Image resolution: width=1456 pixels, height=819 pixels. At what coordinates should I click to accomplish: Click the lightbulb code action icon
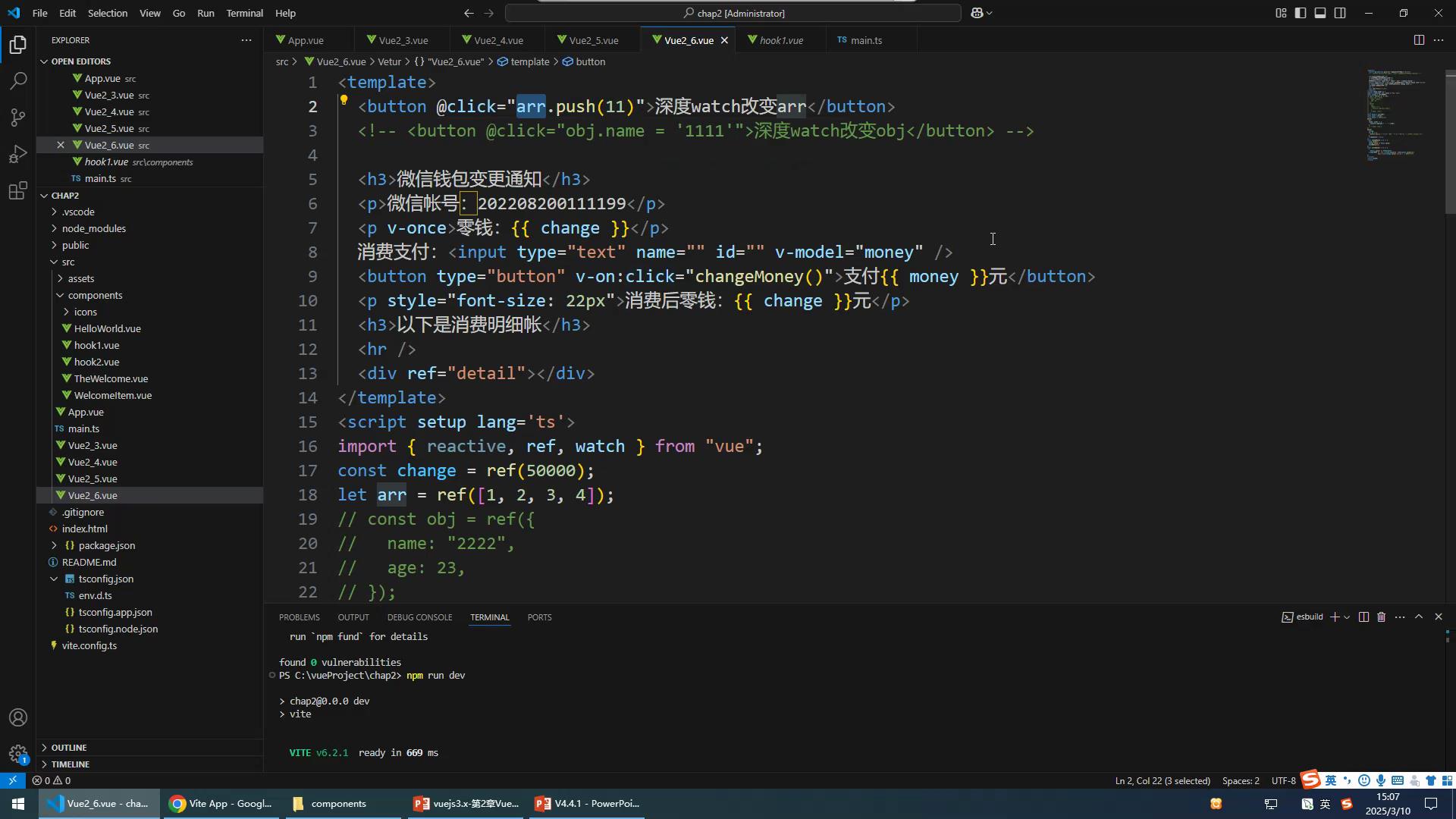click(x=344, y=101)
